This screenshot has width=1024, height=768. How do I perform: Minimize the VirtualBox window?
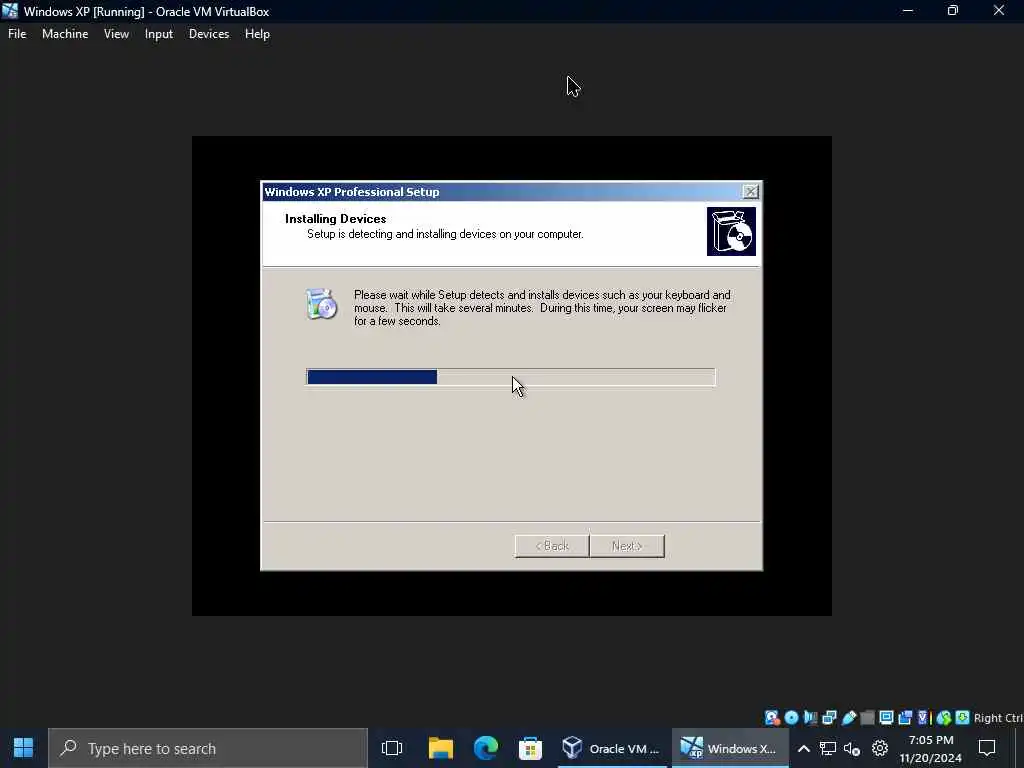click(x=908, y=10)
